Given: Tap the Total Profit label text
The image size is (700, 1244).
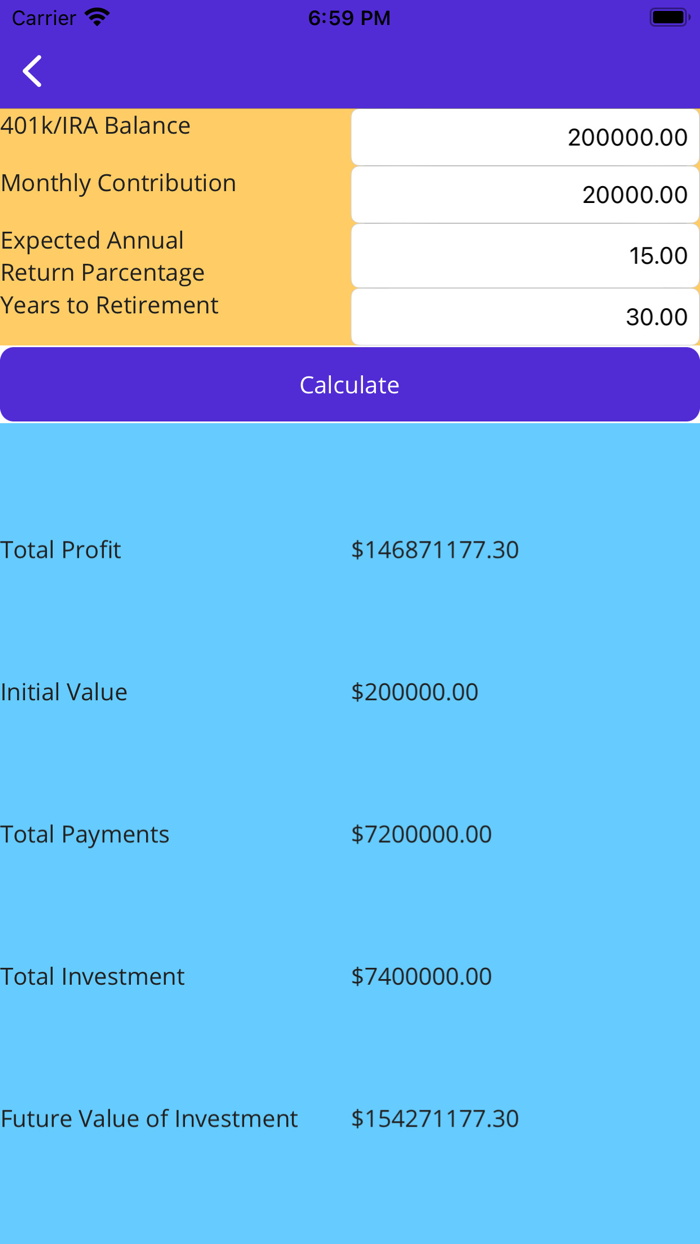Looking at the screenshot, I should [61, 549].
